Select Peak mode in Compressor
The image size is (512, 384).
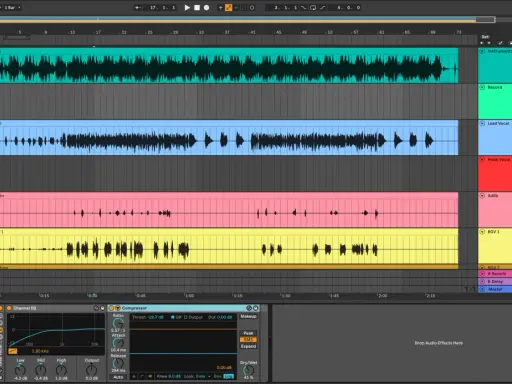(248, 333)
